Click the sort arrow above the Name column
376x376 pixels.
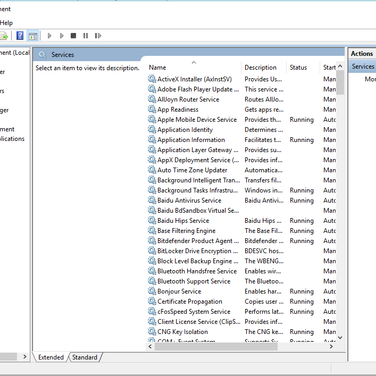click(194, 62)
